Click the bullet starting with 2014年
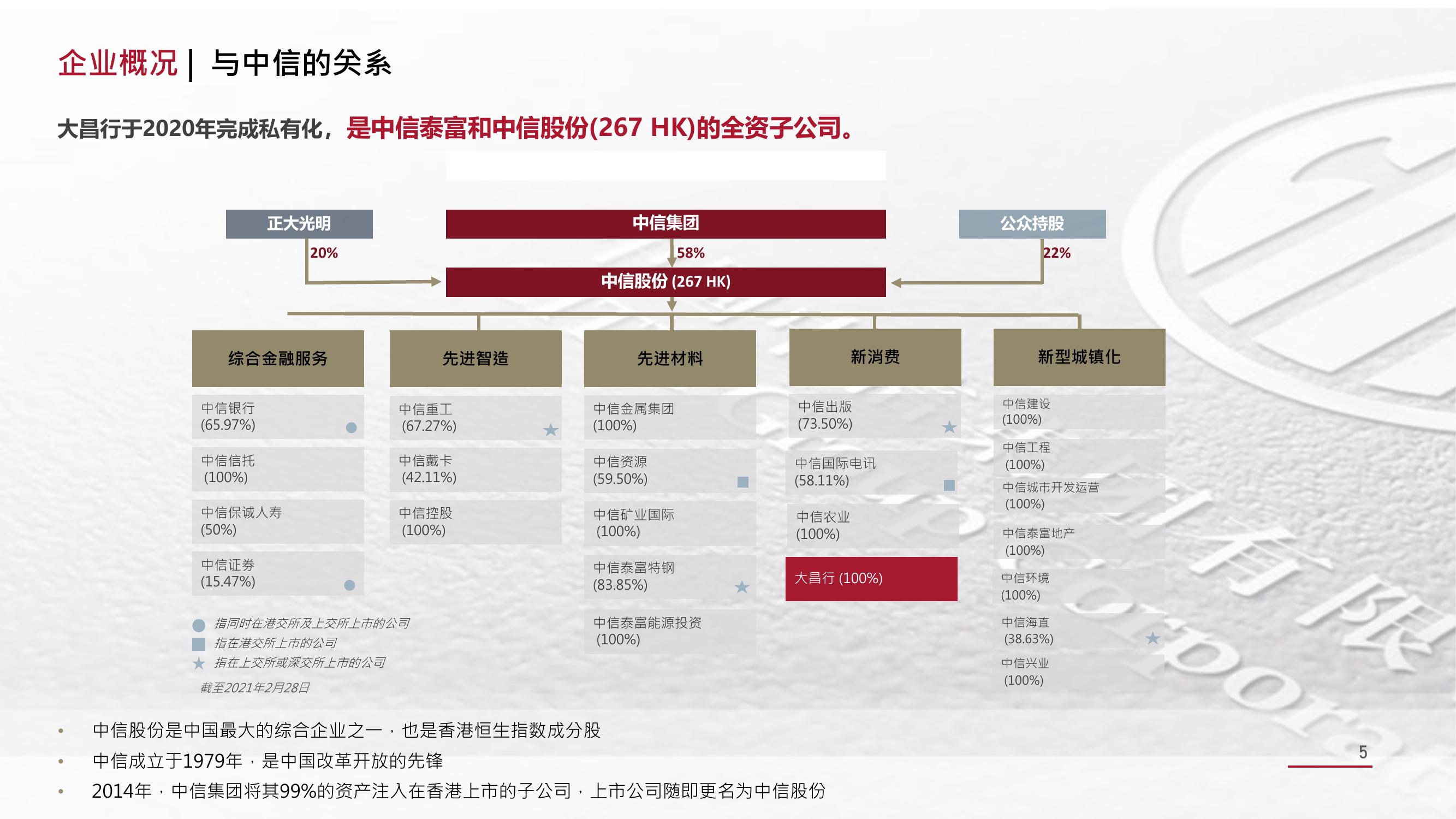This screenshot has height=819, width=1456. pos(459,791)
